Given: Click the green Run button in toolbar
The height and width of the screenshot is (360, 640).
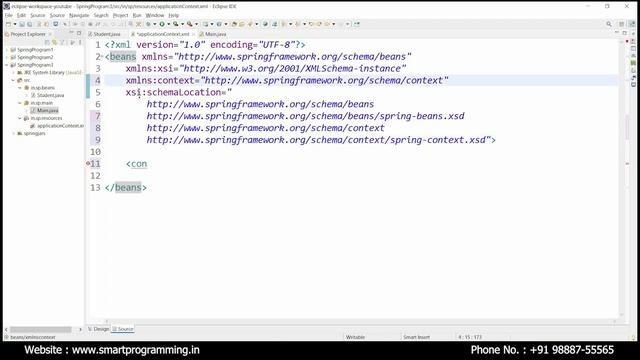Looking at the screenshot, I should pos(162,24).
